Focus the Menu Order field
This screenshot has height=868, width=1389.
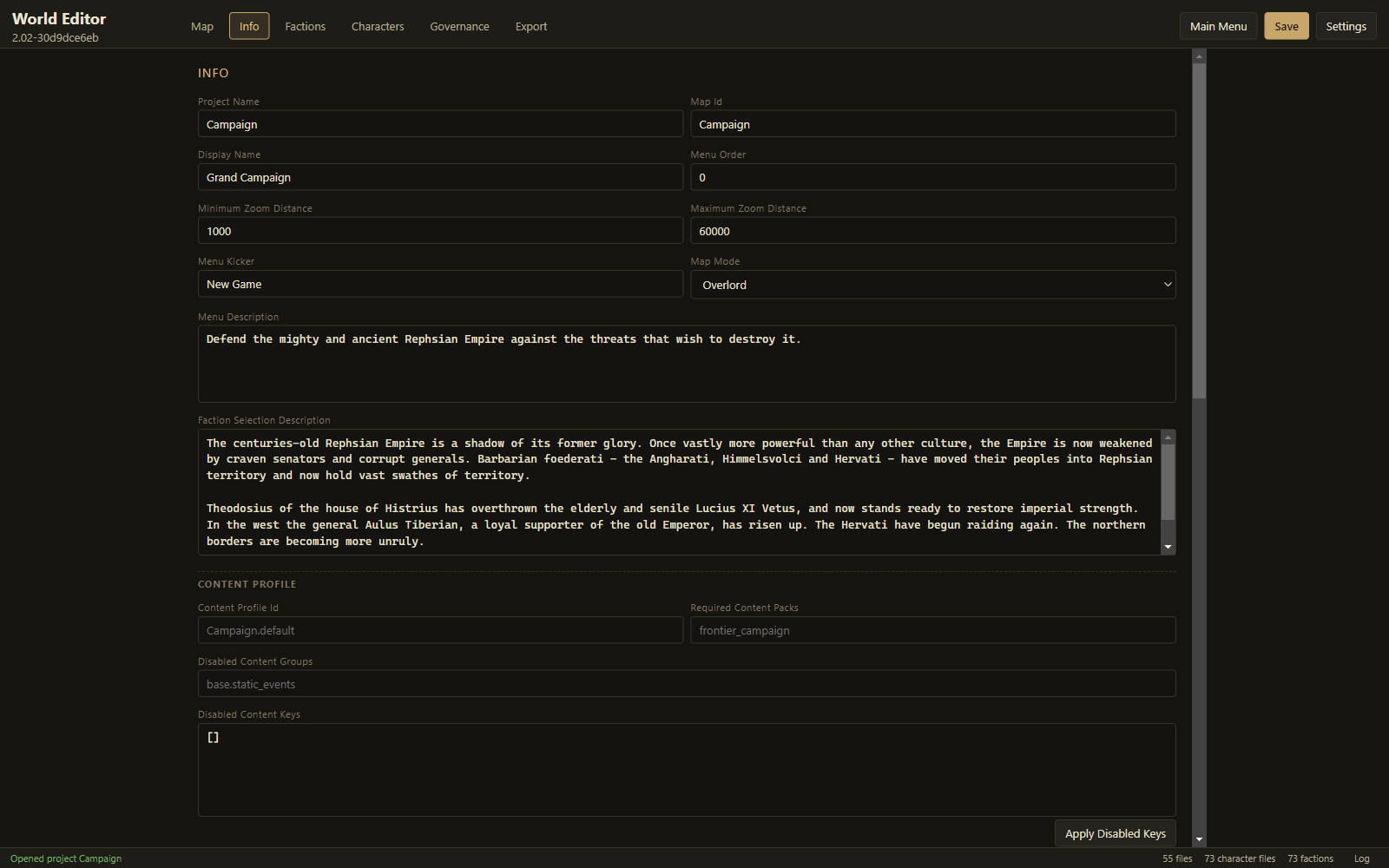pyautogui.click(x=933, y=177)
